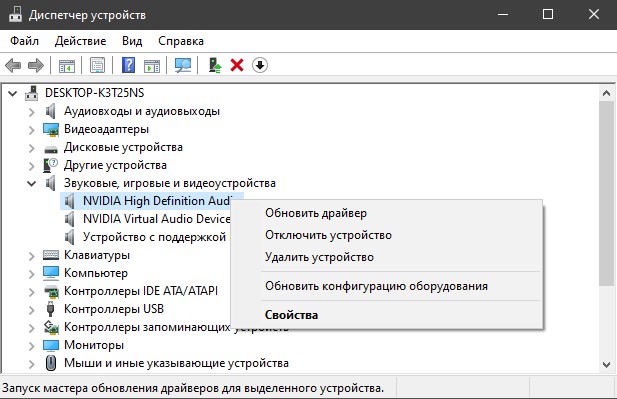Expand the Другие устройства node
Image resolution: width=617 pixels, height=399 pixels.
(x=32, y=166)
